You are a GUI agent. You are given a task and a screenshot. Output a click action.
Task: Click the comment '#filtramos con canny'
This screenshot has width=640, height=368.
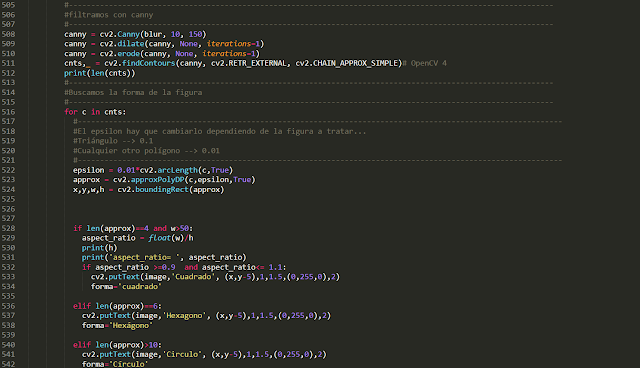109,15
